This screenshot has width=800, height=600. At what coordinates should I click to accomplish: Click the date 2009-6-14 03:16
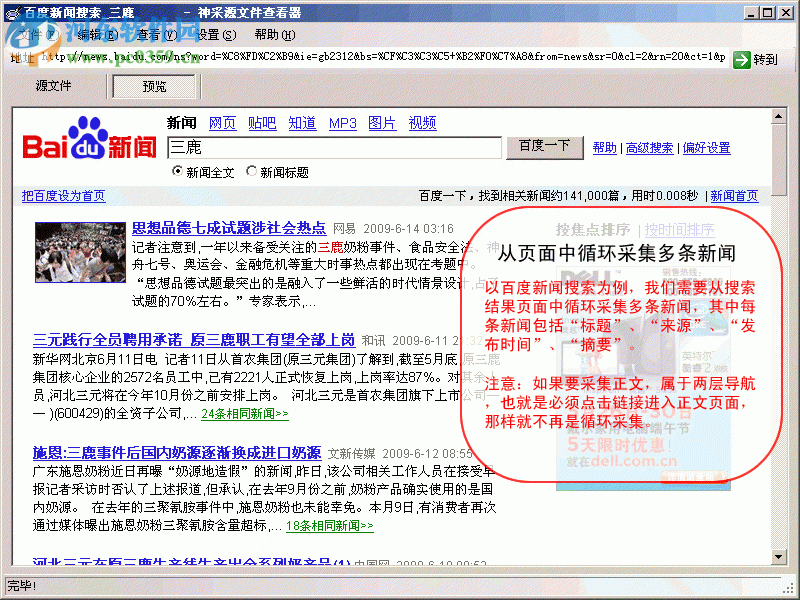(409, 229)
